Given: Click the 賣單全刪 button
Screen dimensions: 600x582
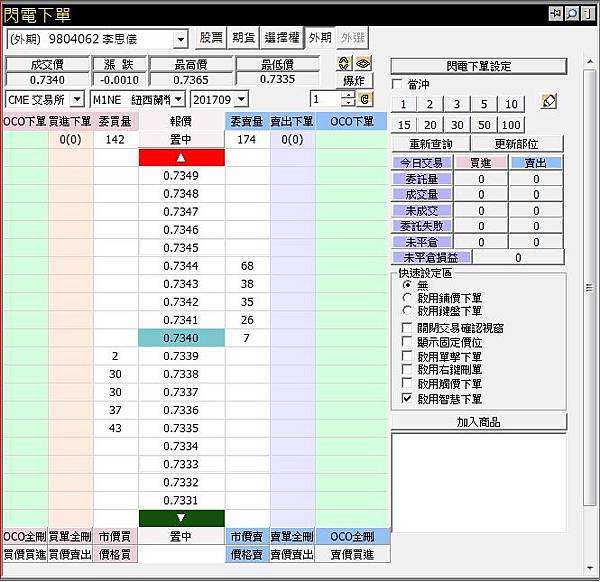Looking at the screenshot, I should click(x=292, y=537).
